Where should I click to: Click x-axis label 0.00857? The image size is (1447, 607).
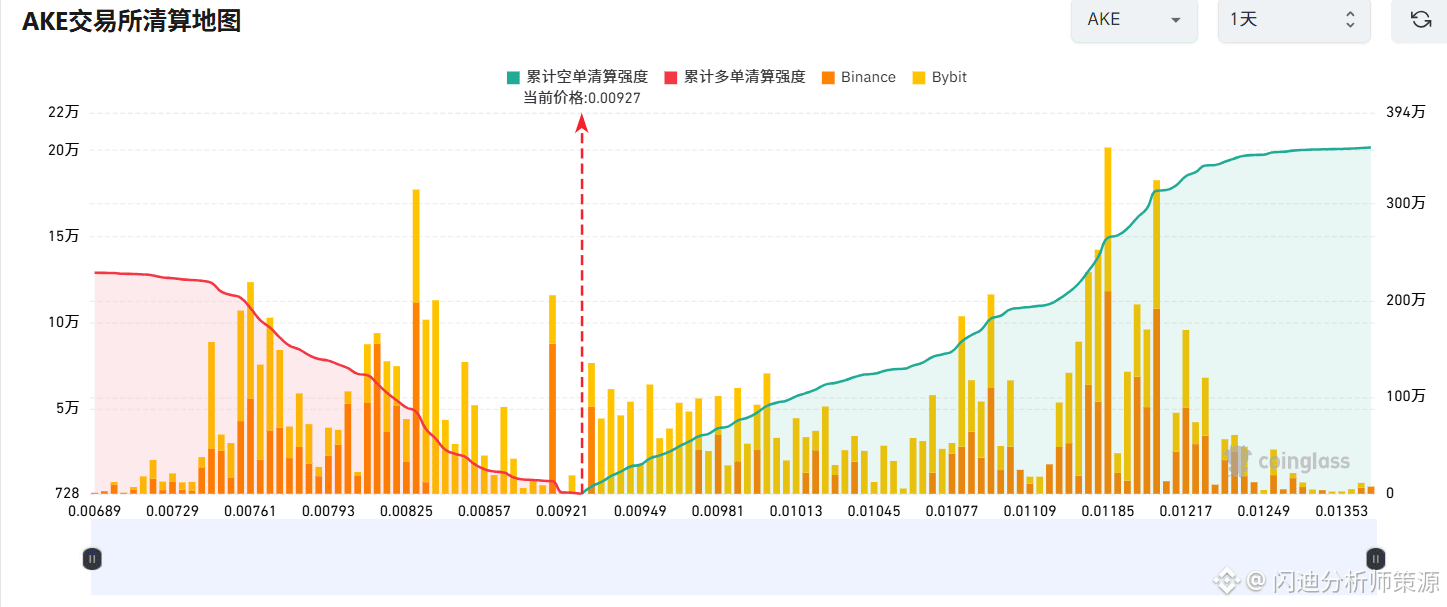[x=484, y=511]
